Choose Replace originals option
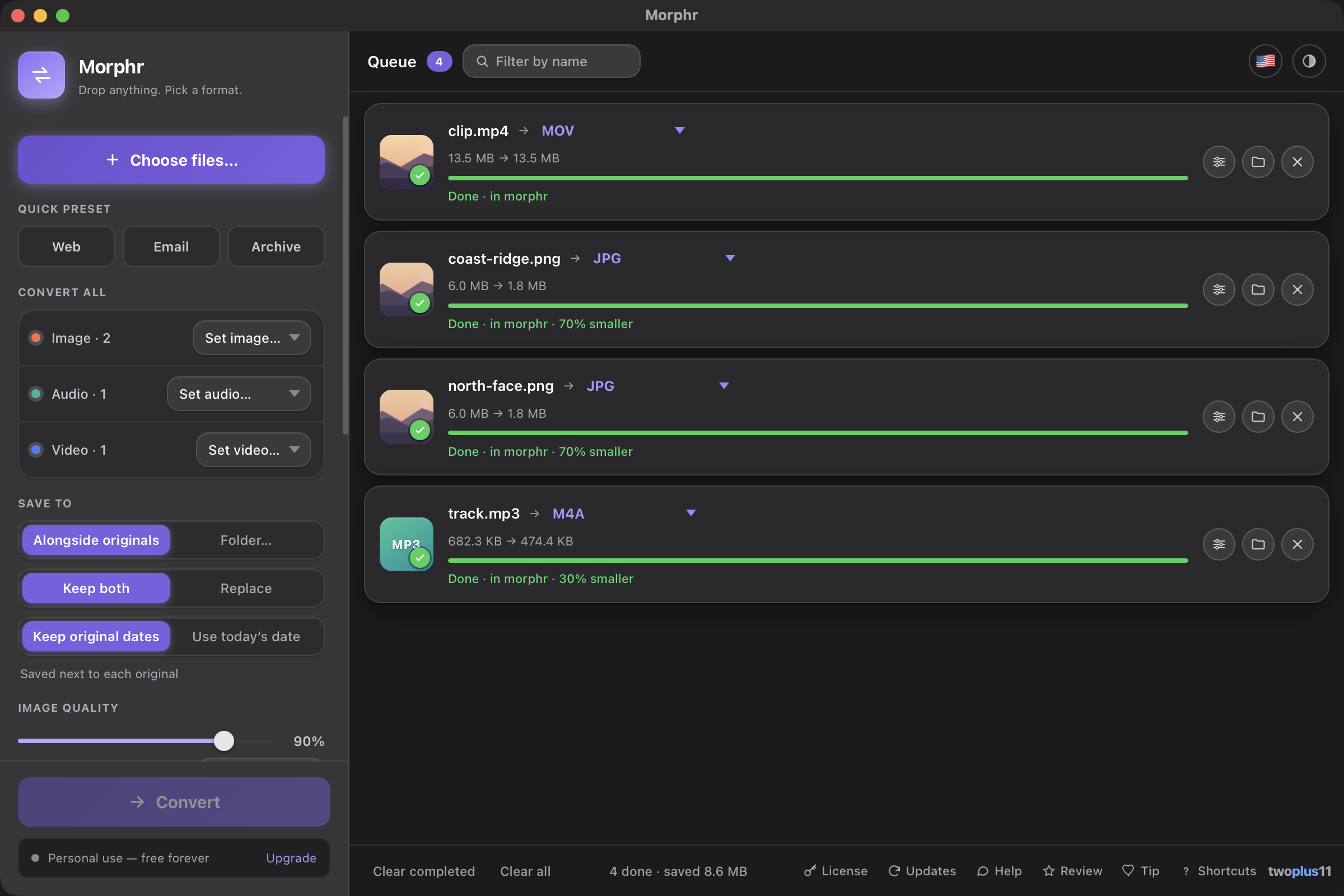The width and height of the screenshot is (1344, 896). [246, 588]
